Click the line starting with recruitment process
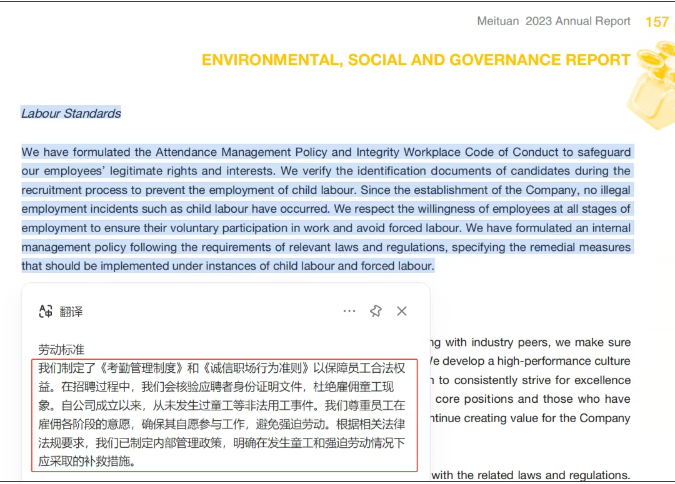Viewport: 675px width, 484px height. 326,190
